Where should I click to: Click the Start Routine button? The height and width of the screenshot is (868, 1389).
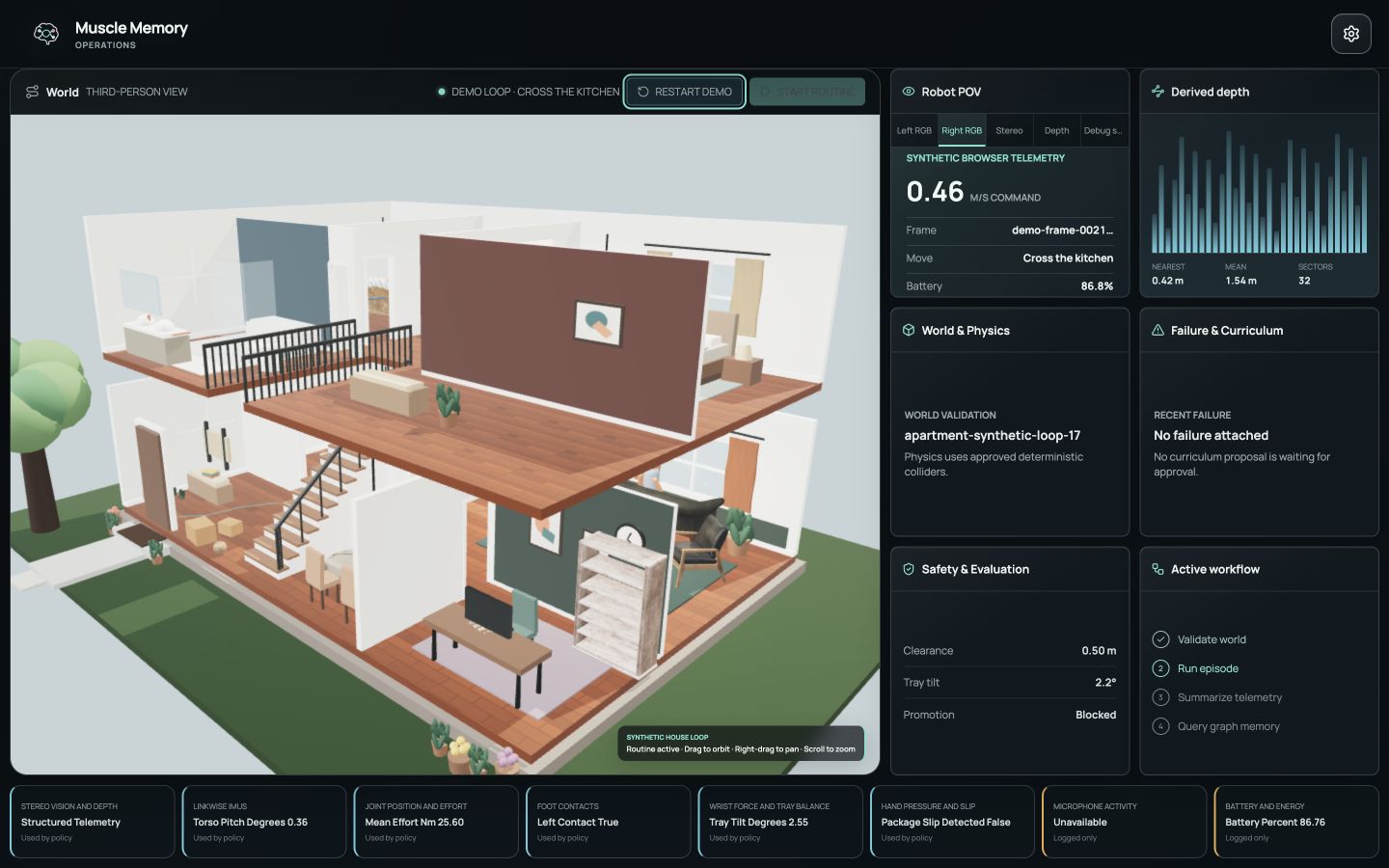click(807, 92)
